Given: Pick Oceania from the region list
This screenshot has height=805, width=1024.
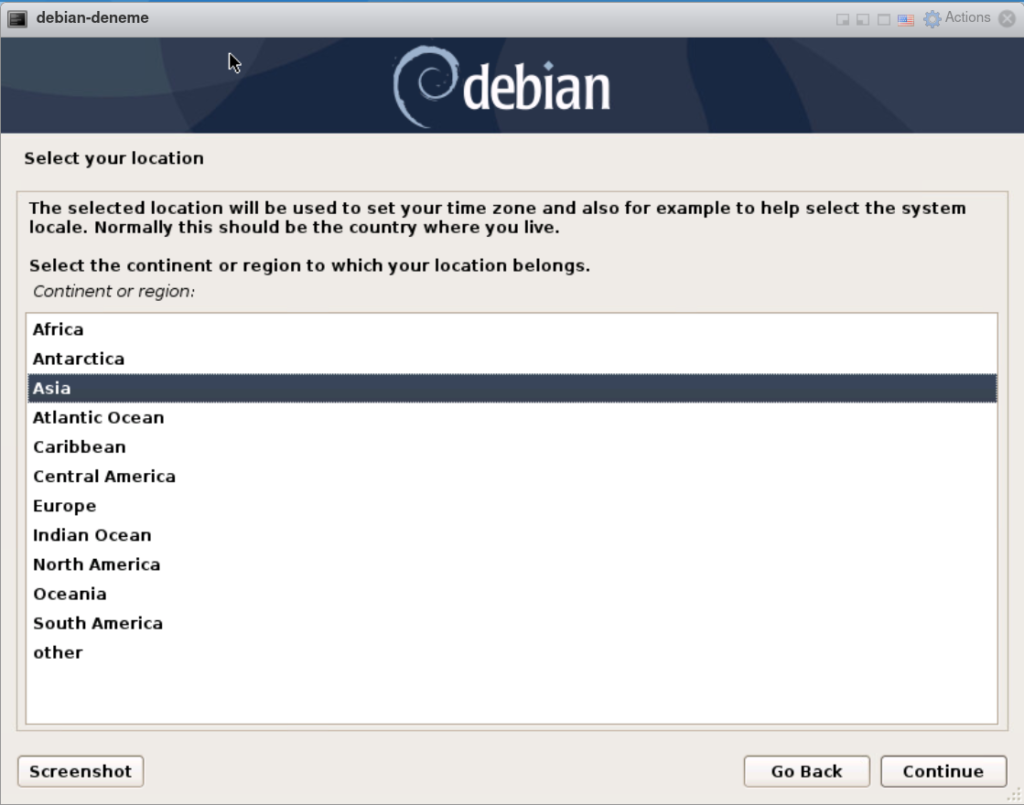Looking at the screenshot, I should (x=512, y=593).
